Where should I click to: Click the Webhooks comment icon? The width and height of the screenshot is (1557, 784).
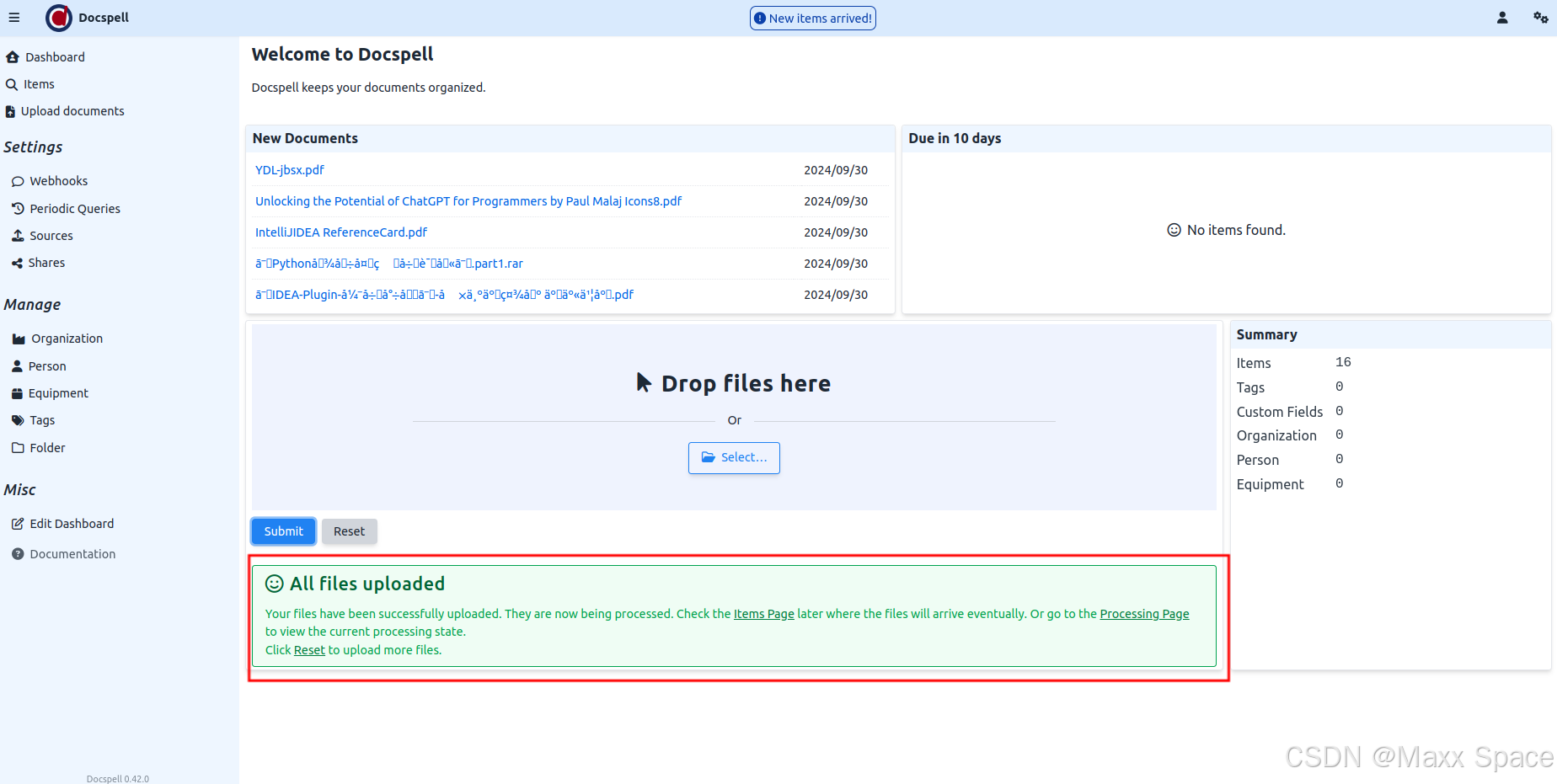[x=18, y=181]
